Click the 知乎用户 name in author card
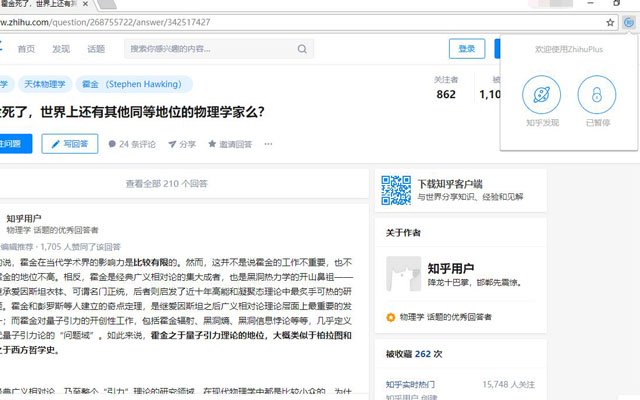This screenshot has width=640, height=400. 451,269
